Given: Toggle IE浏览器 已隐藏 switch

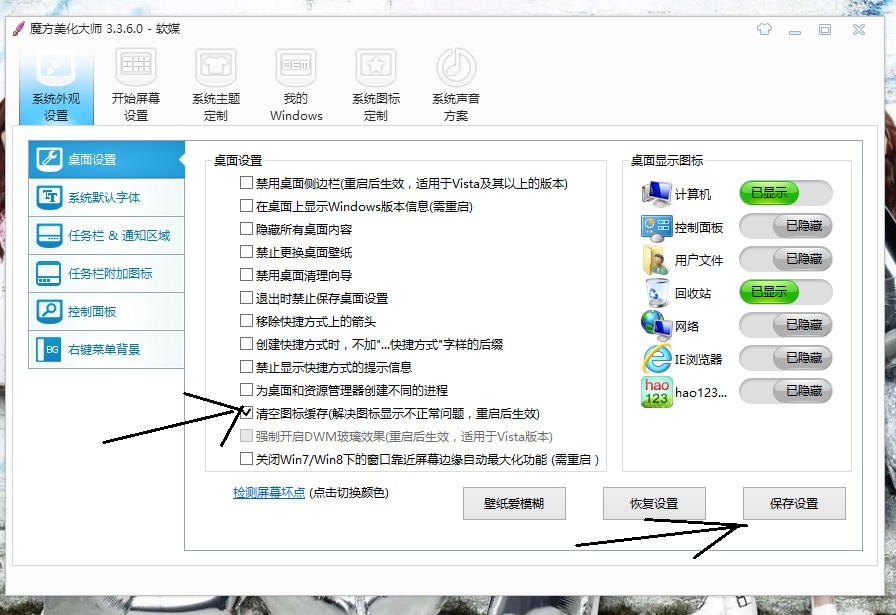Looking at the screenshot, I should (x=785, y=358).
